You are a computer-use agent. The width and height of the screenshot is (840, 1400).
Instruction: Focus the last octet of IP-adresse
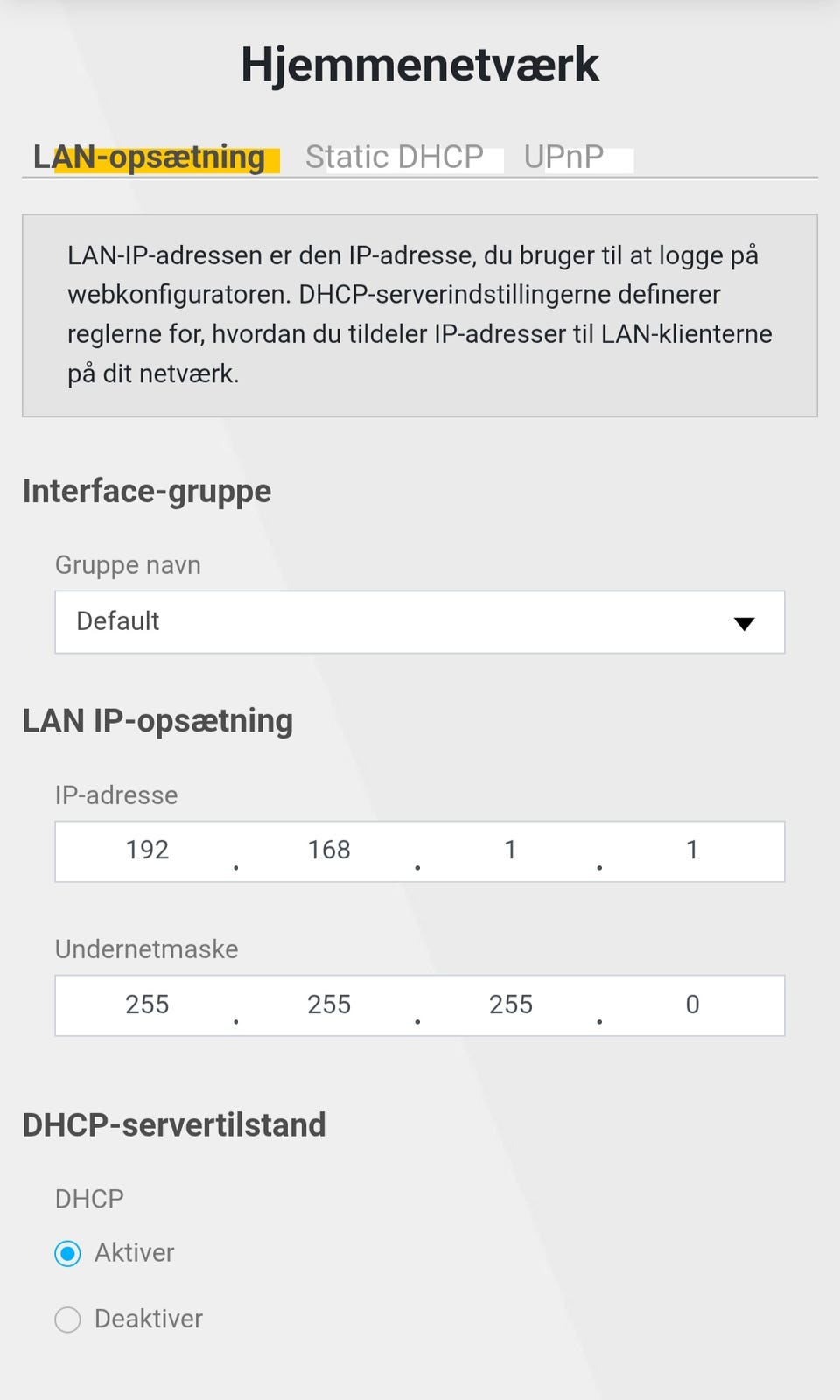click(692, 850)
